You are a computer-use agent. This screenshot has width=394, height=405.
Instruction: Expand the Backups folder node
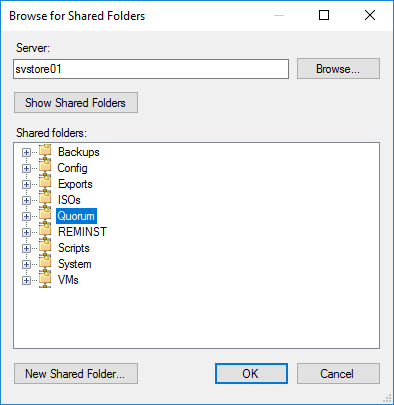pos(26,152)
